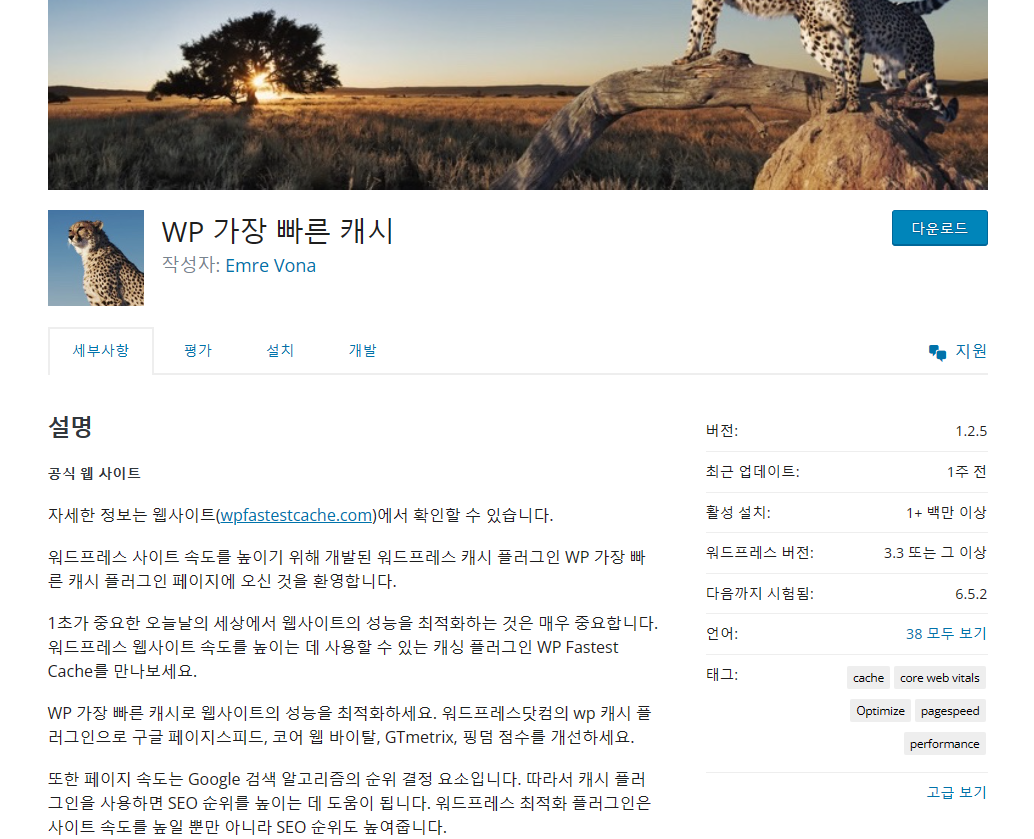The width and height of the screenshot is (1034, 839).
Task: Click the 3.3 또는 그 이상 WordPress version value
Action: [x=935, y=553]
